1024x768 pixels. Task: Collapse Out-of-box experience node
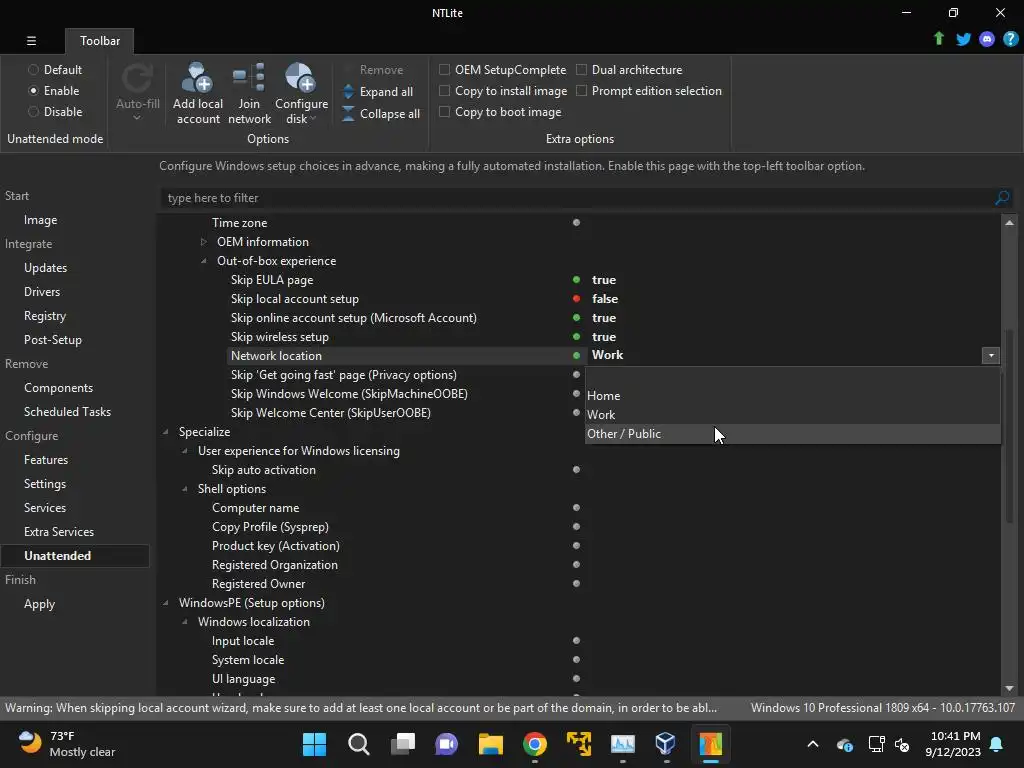point(204,261)
